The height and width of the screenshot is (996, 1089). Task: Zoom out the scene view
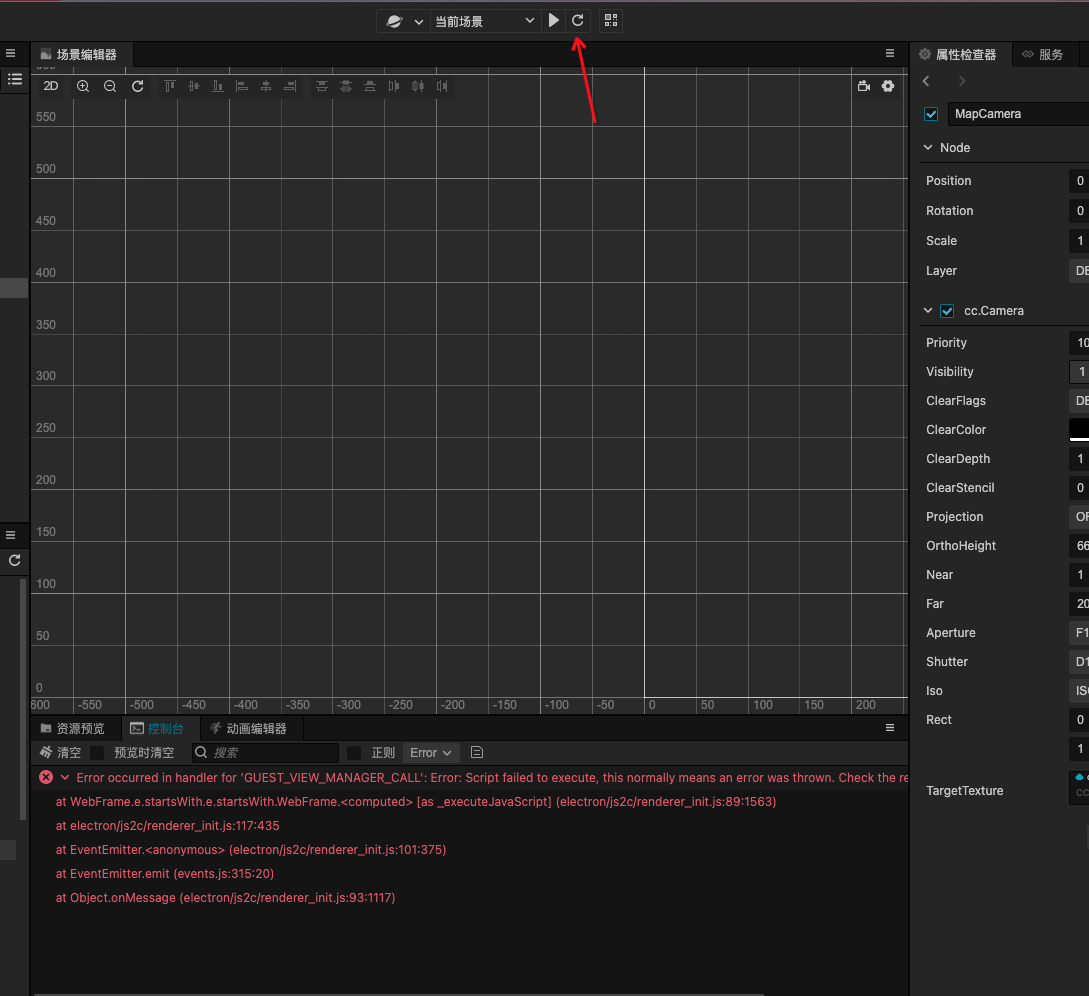tap(110, 86)
